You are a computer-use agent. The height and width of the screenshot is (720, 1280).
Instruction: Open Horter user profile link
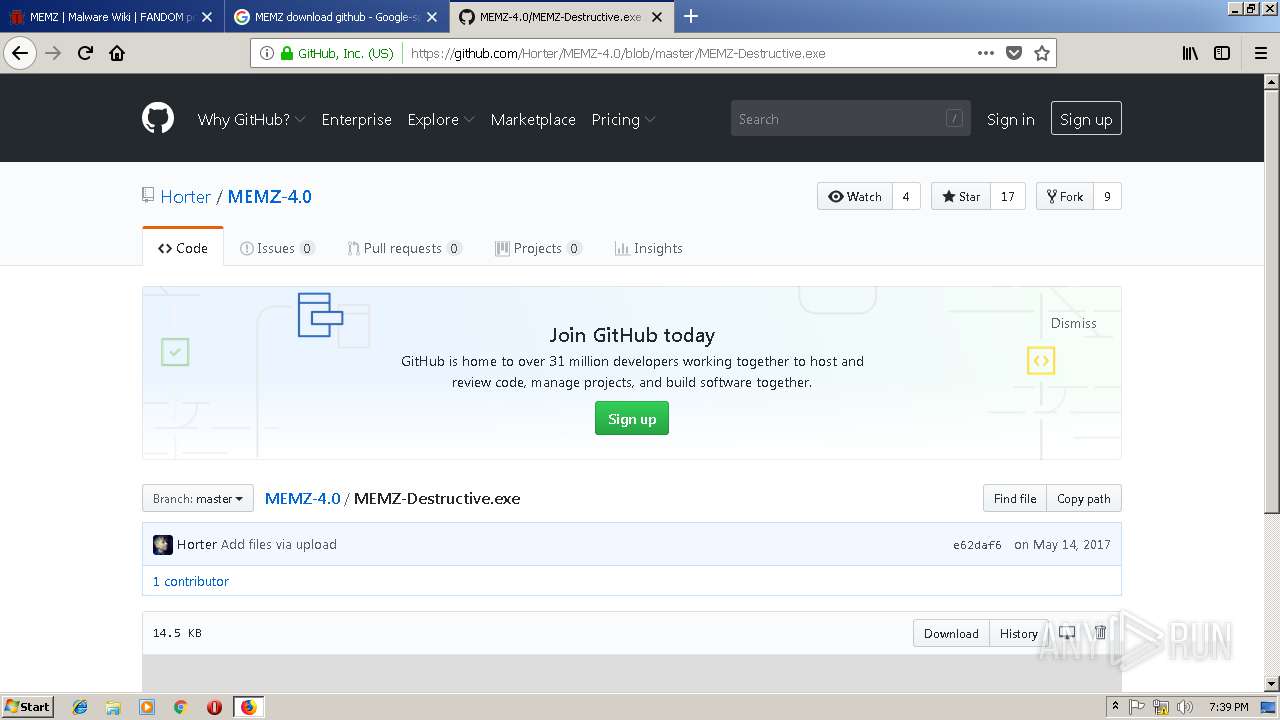tap(185, 197)
